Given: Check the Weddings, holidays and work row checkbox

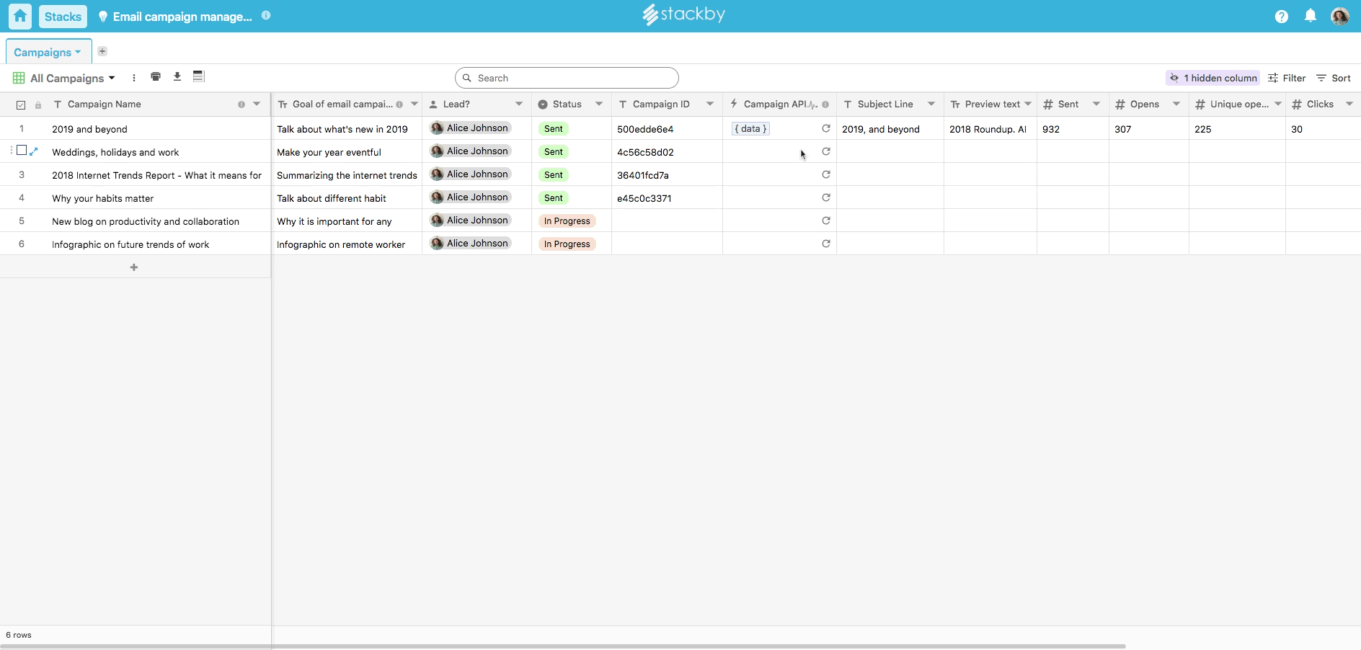Looking at the screenshot, I should [x=21, y=151].
